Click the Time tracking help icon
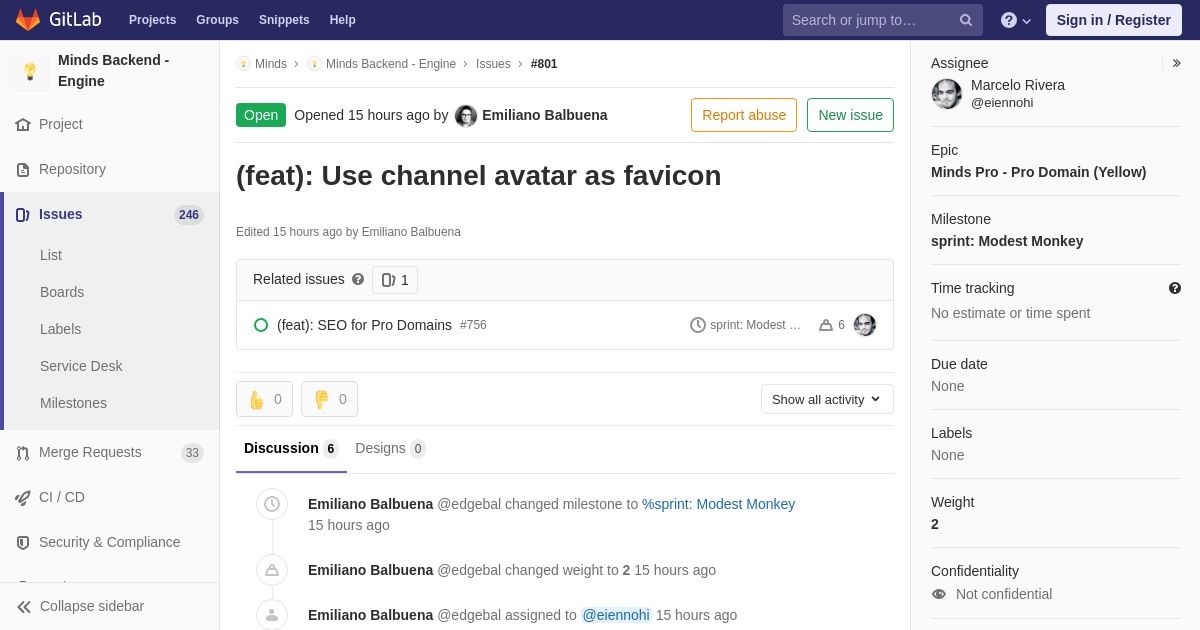The width and height of the screenshot is (1200, 630). coord(1175,288)
